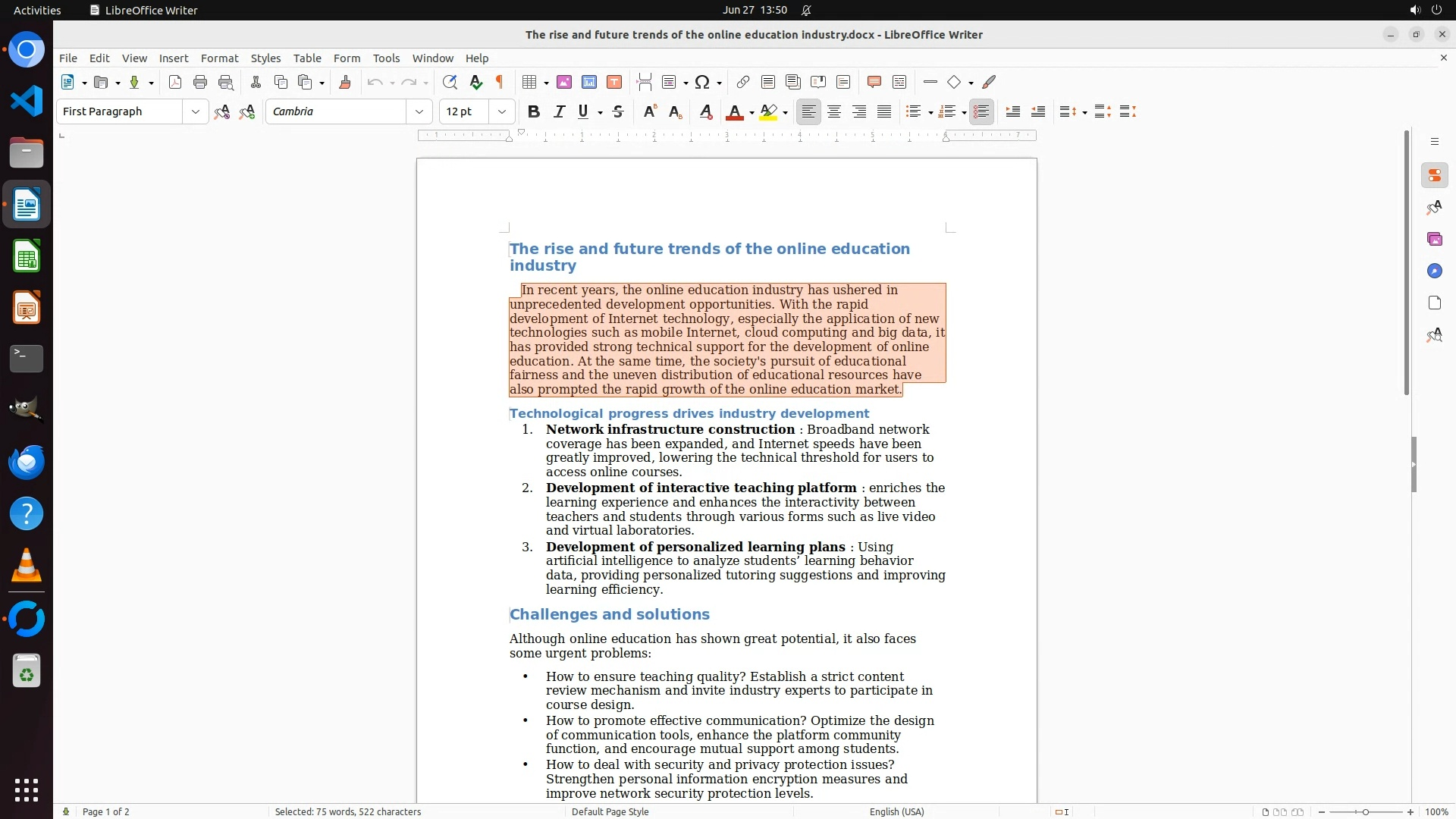Open LibreOffice Calc from the dock
This screenshot has width=1456, height=819.
[27, 256]
